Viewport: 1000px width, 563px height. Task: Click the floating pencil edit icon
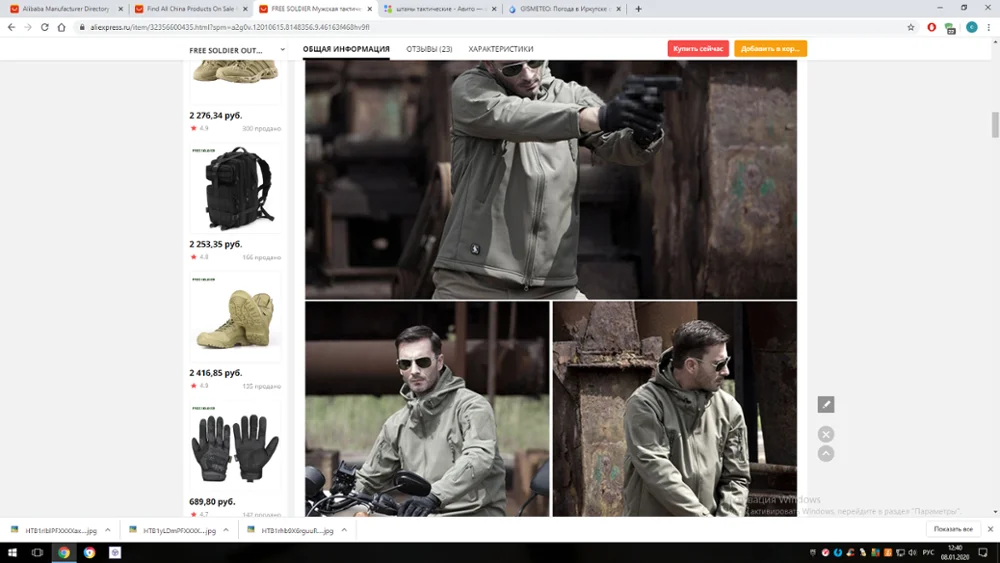(826, 404)
